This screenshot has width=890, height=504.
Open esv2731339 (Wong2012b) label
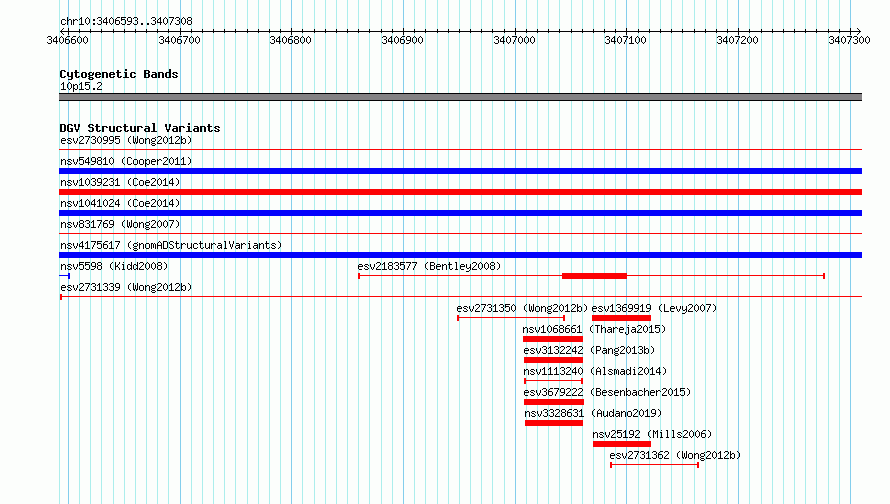126,287
